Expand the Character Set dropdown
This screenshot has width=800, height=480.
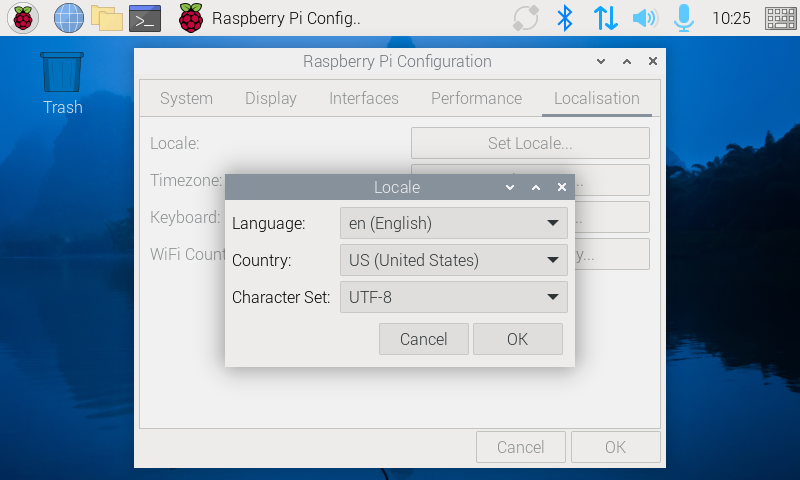point(453,297)
